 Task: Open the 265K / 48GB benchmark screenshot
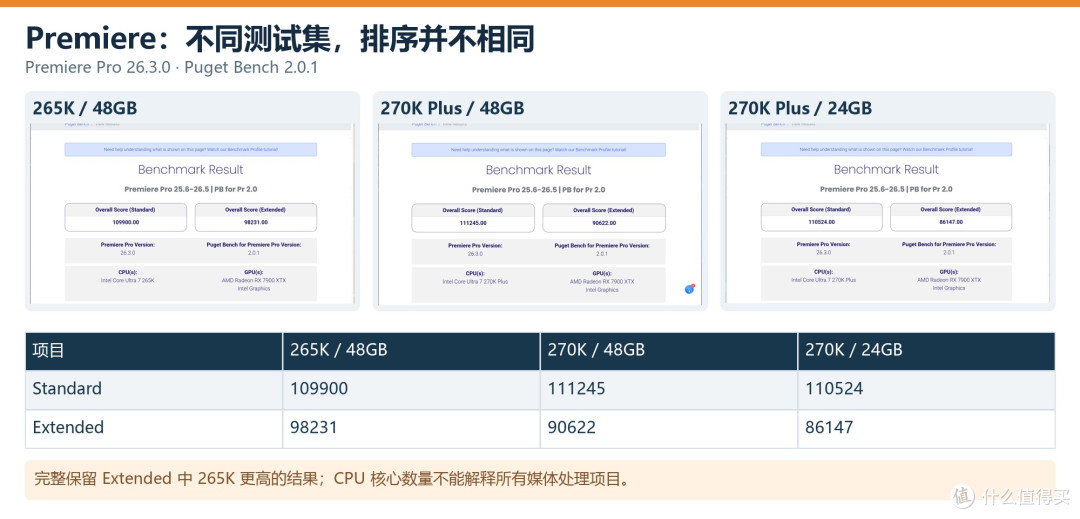pyautogui.click(x=191, y=213)
